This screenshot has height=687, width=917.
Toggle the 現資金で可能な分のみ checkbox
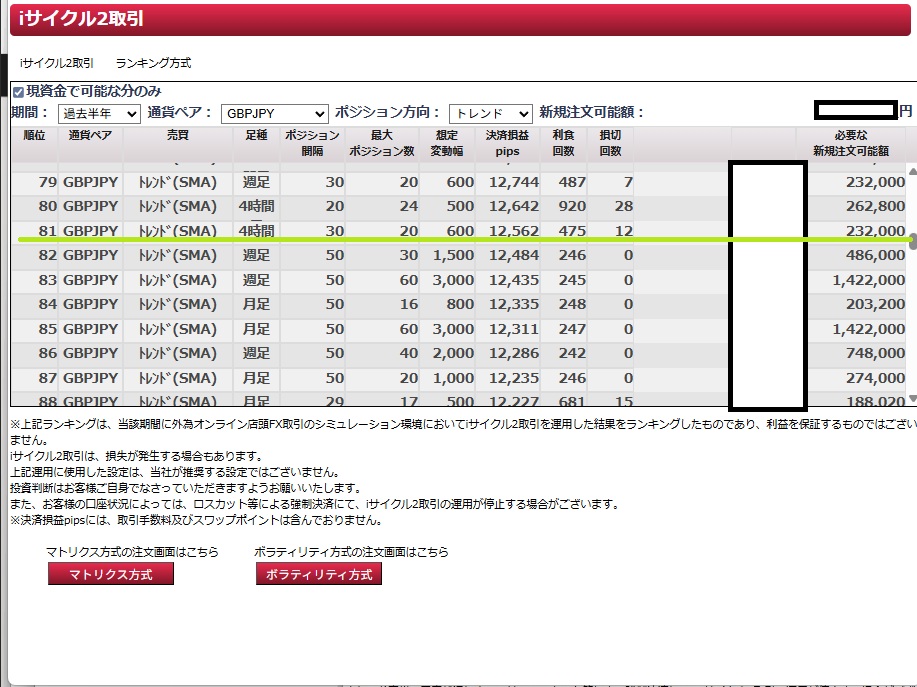click(17, 92)
